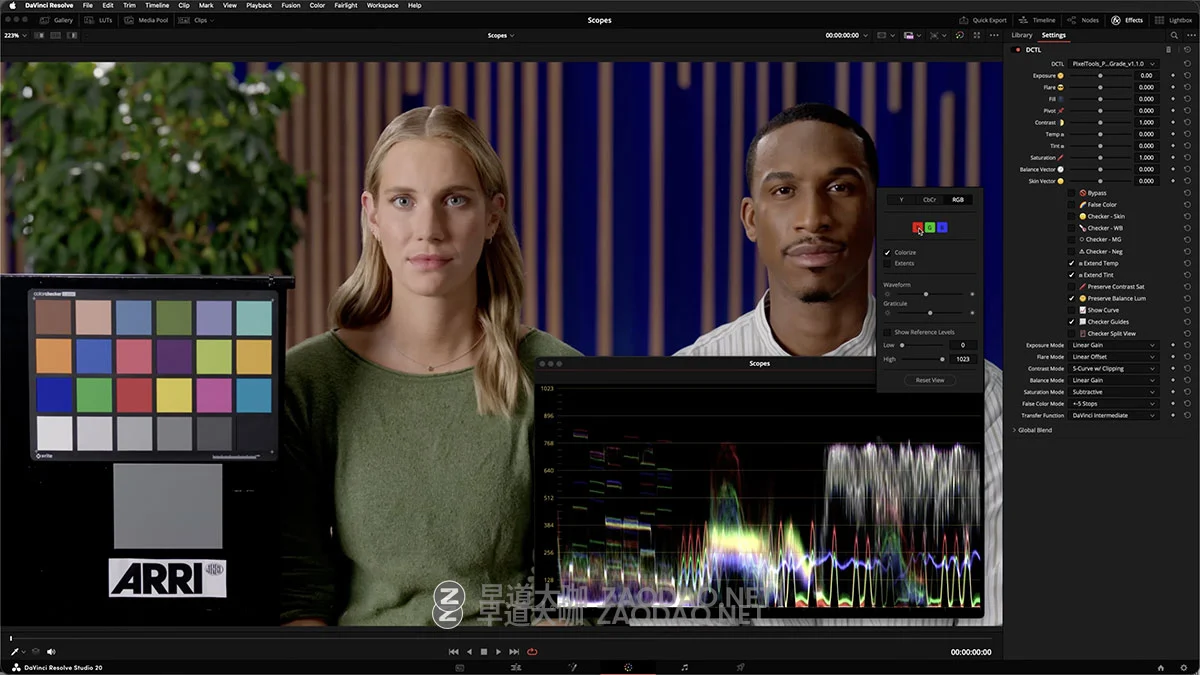1200x675 pixels.
Task: Switch to the Color page
Action: [628, 667]
